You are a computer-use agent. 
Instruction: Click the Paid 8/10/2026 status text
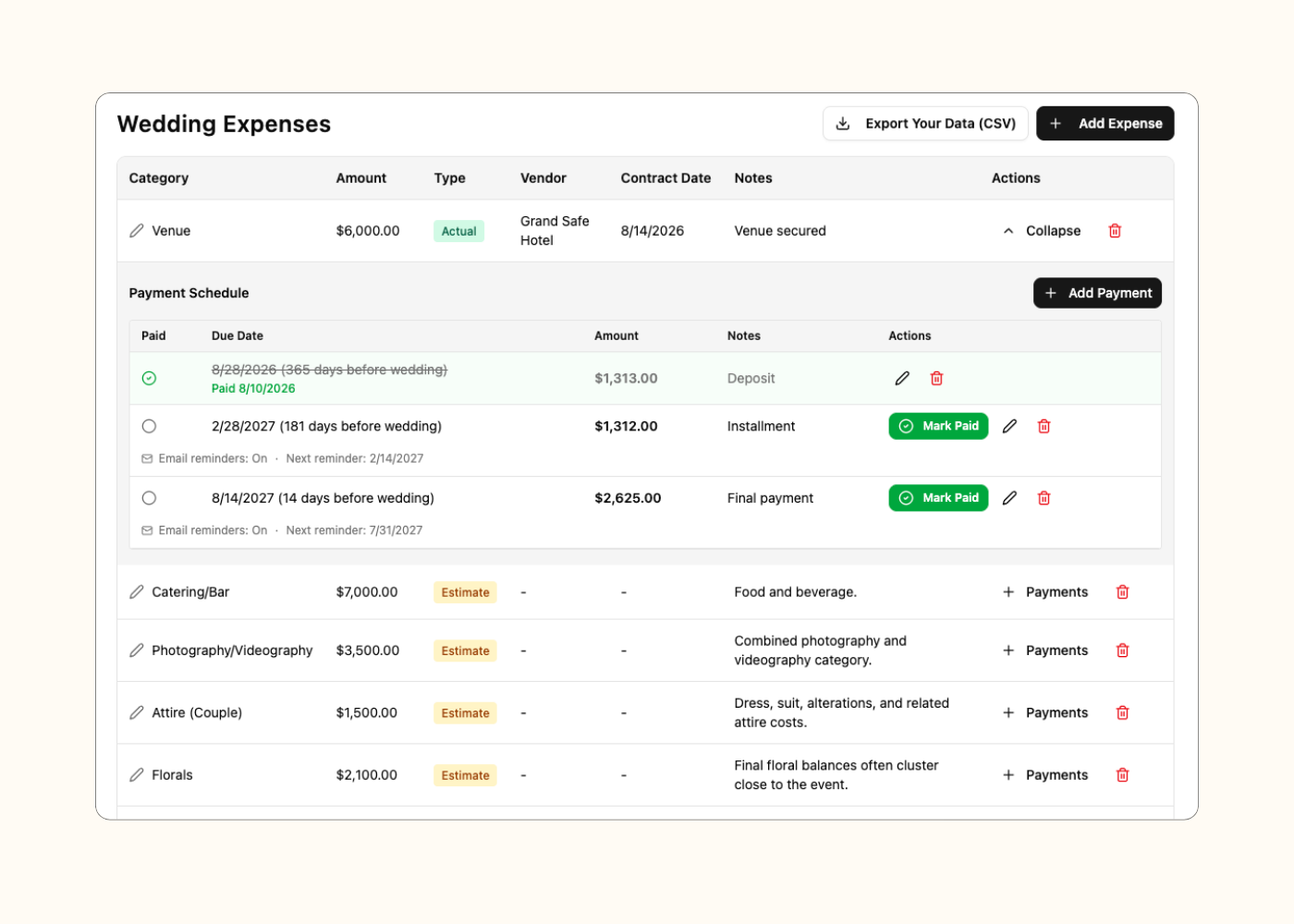(253, 389)
